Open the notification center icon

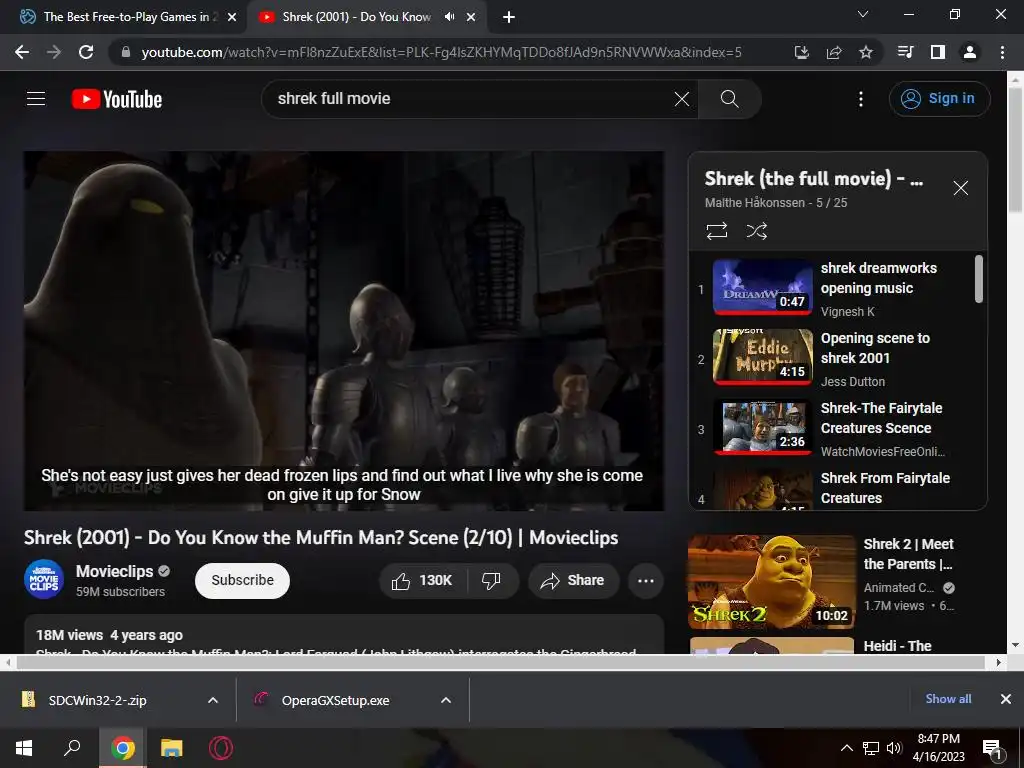pyautogui.click(x=992, y=748)
